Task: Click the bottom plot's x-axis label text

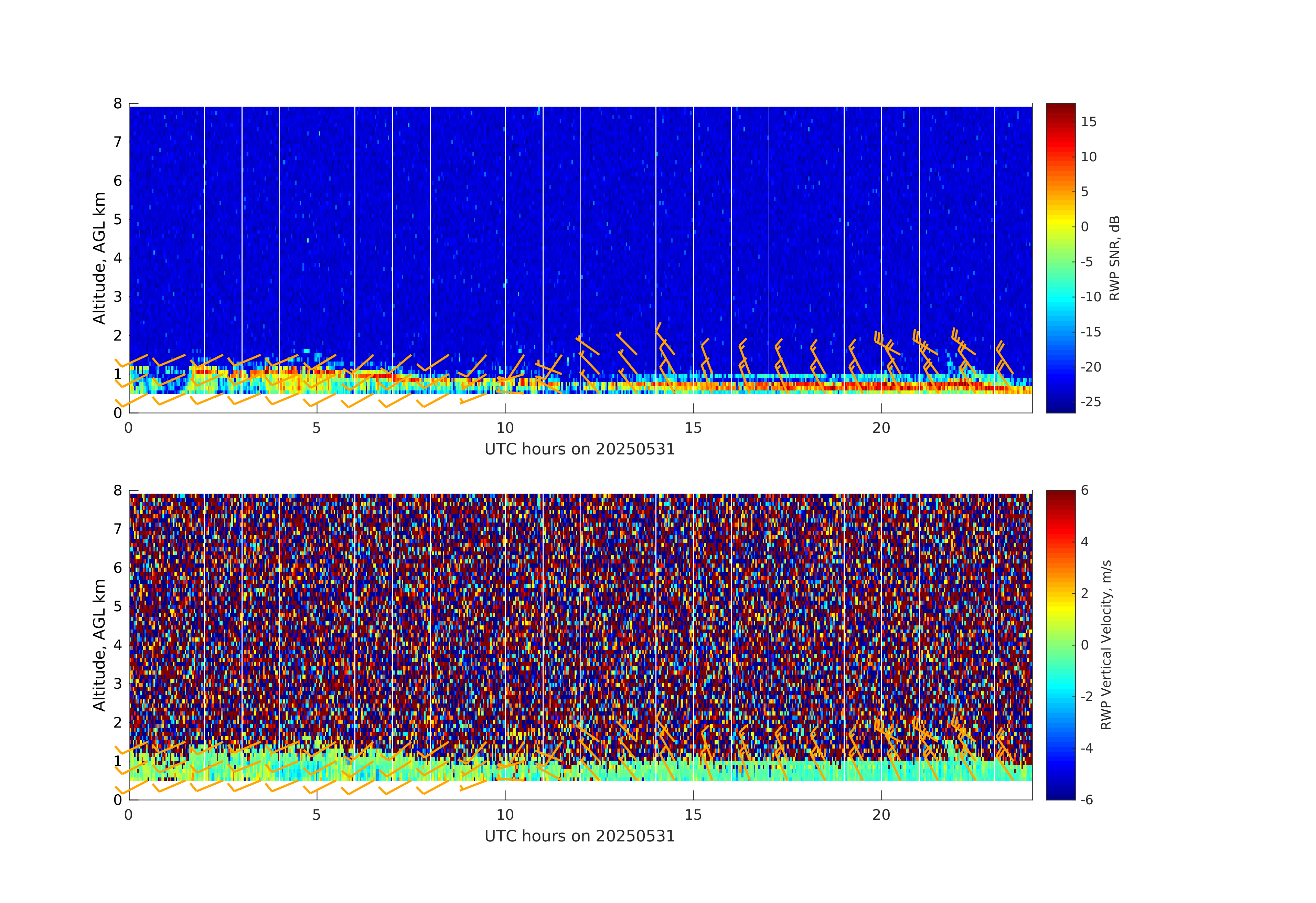Action: pyautogui.click(x=579, y=836)
